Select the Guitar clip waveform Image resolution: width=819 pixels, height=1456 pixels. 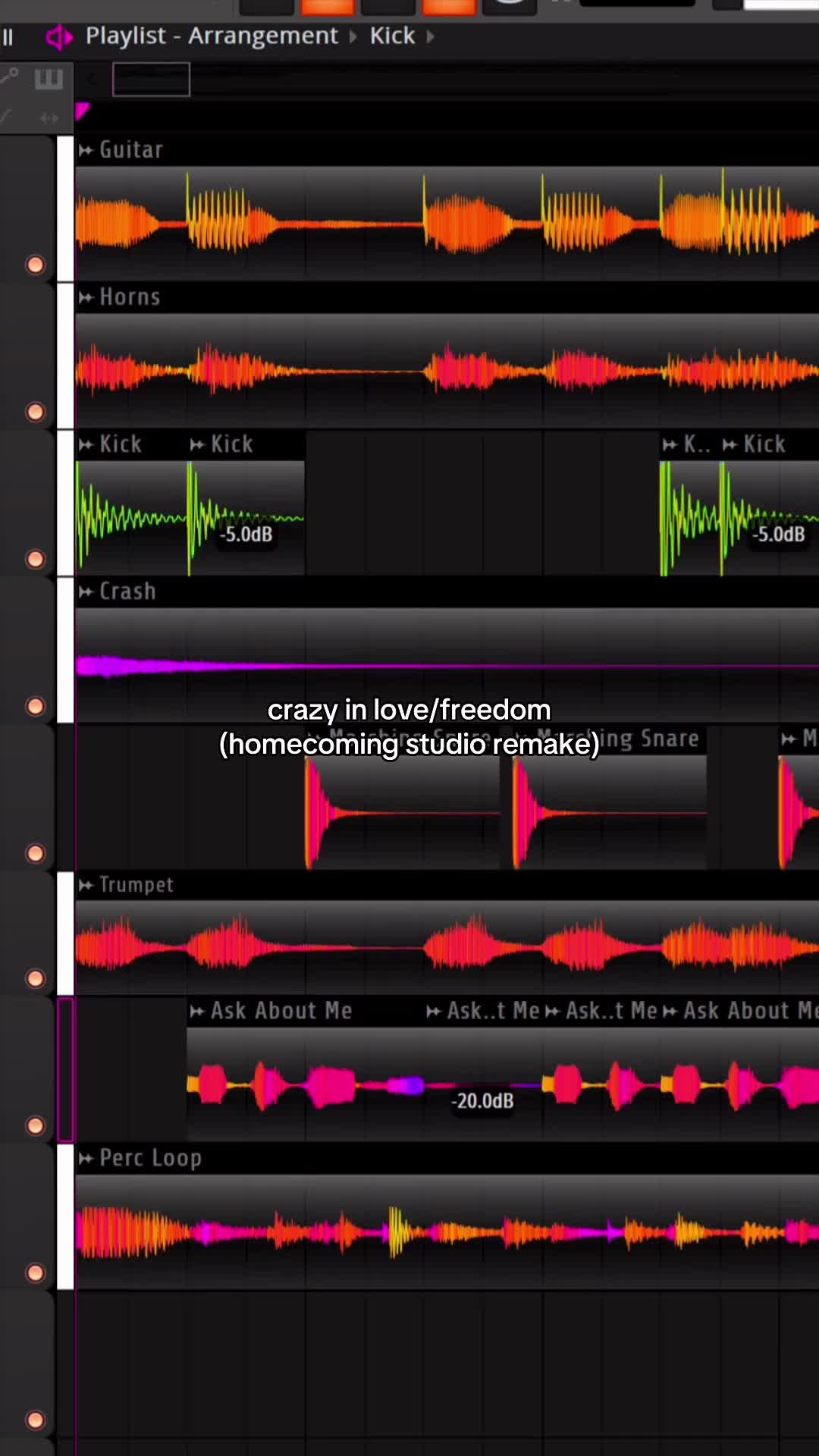pos(447,224)
